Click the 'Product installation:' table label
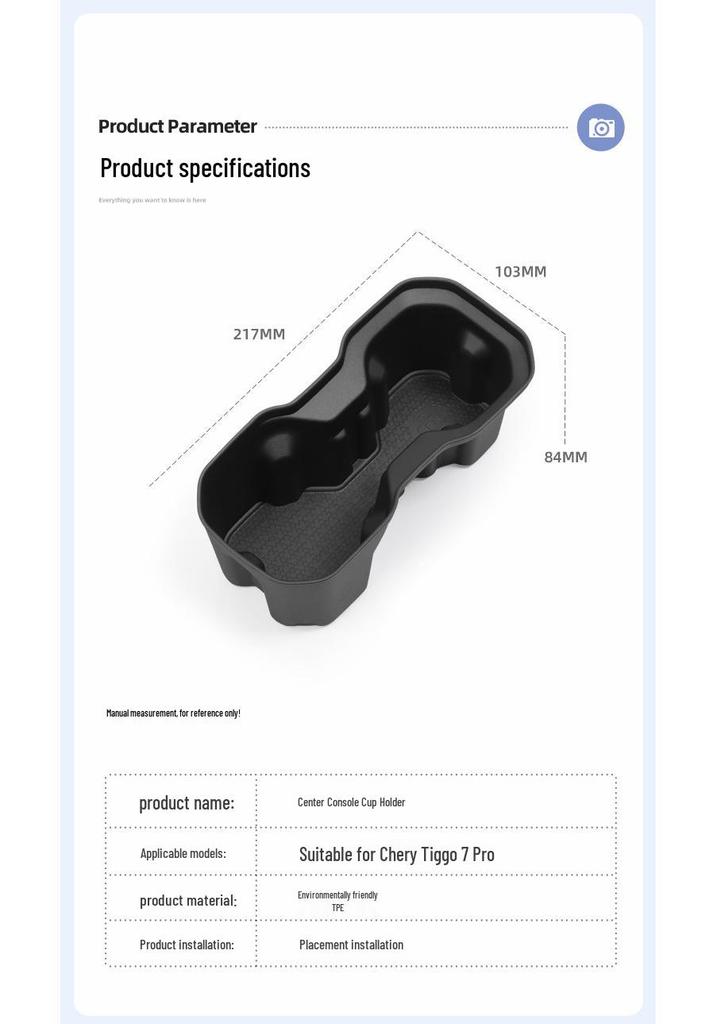The image size is (717, 1024). click(x=187, y=944)
